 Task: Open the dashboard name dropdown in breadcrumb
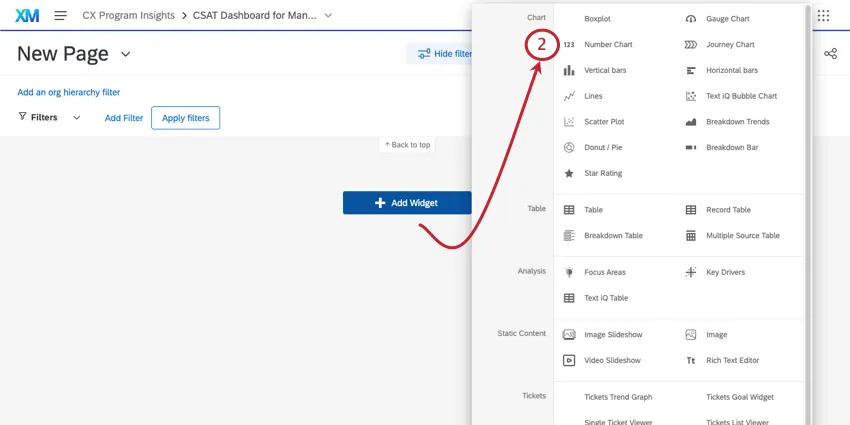click(328, 16)
